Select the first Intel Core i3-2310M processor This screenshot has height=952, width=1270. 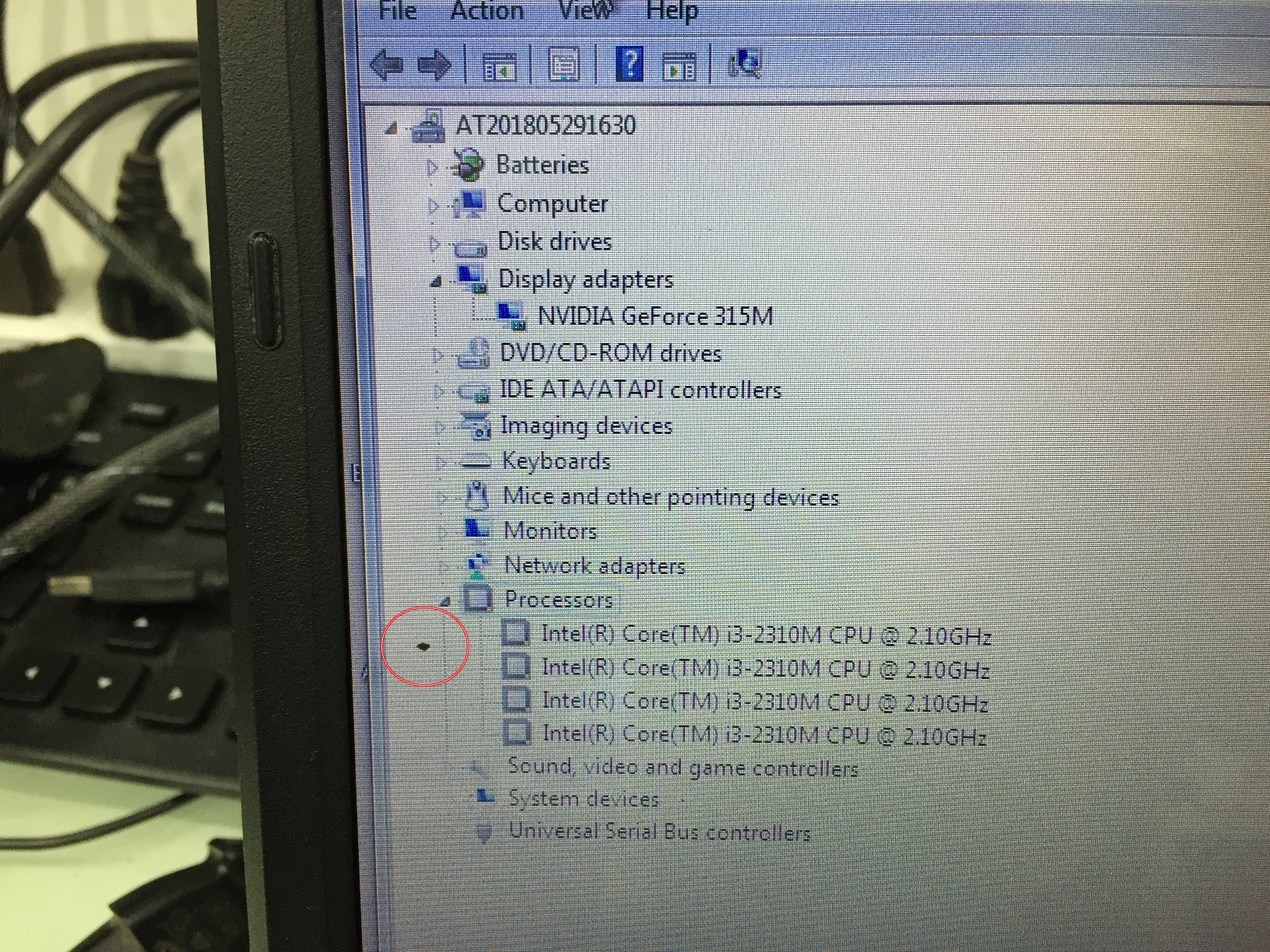point(767,635)
